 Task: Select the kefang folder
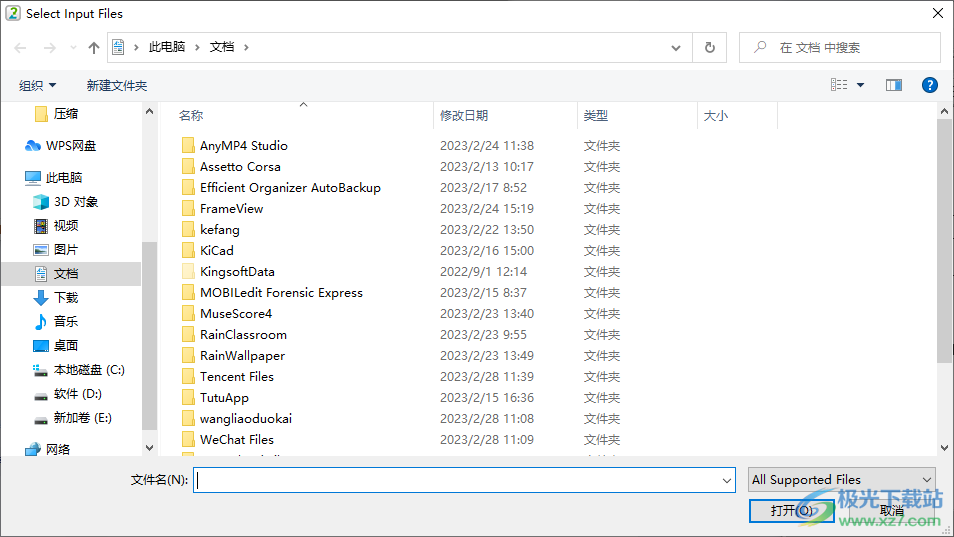[220, 229]
